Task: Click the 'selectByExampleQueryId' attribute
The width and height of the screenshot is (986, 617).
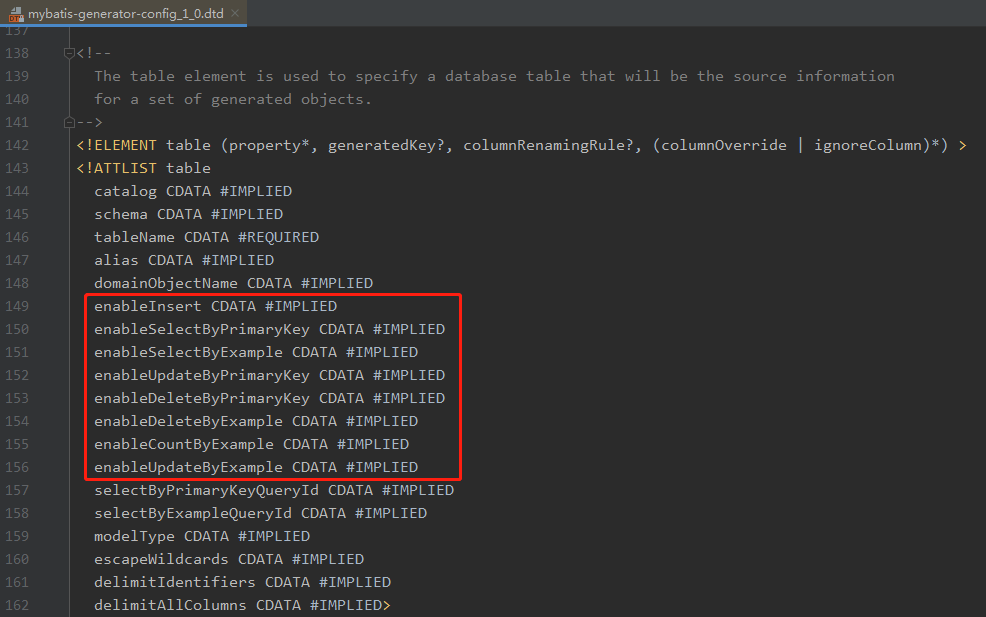Action: coord(193,514)
